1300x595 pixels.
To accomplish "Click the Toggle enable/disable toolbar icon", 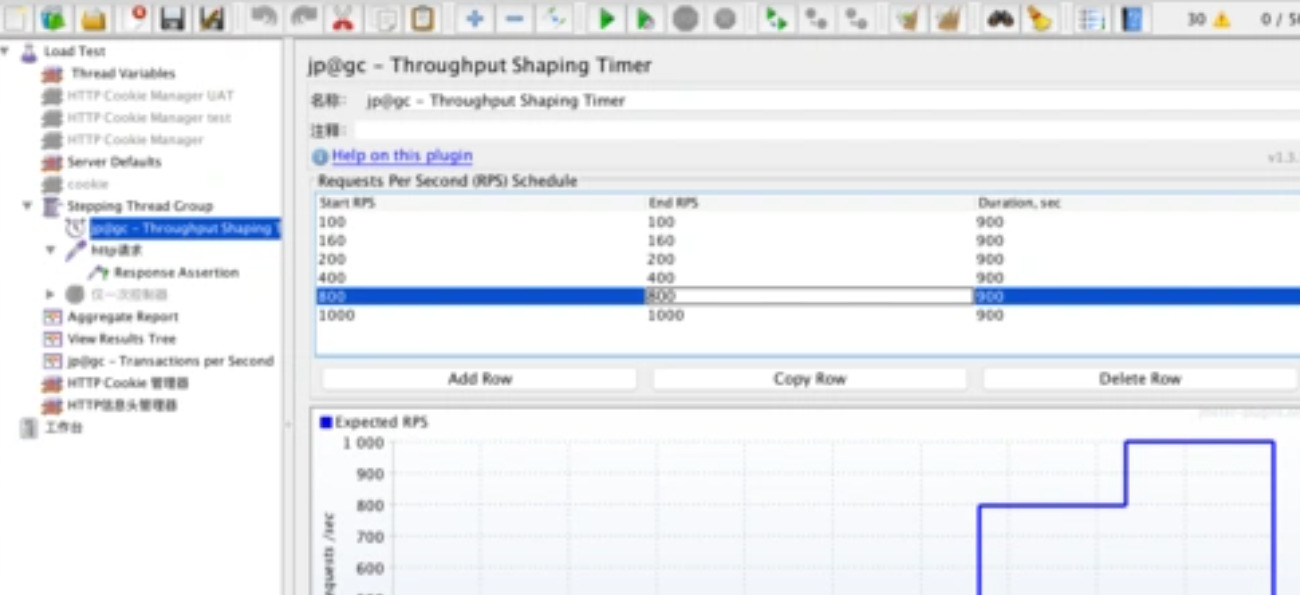I will (554, 17).
